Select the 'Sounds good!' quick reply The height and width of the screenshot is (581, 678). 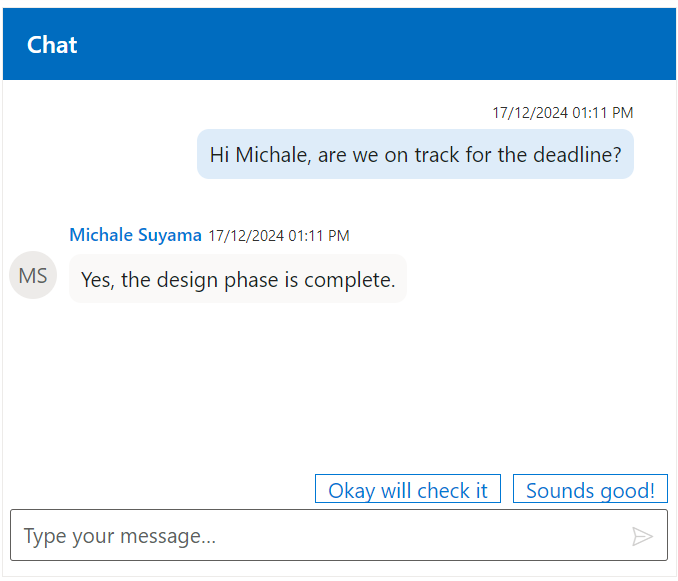[x=590, y=490]
